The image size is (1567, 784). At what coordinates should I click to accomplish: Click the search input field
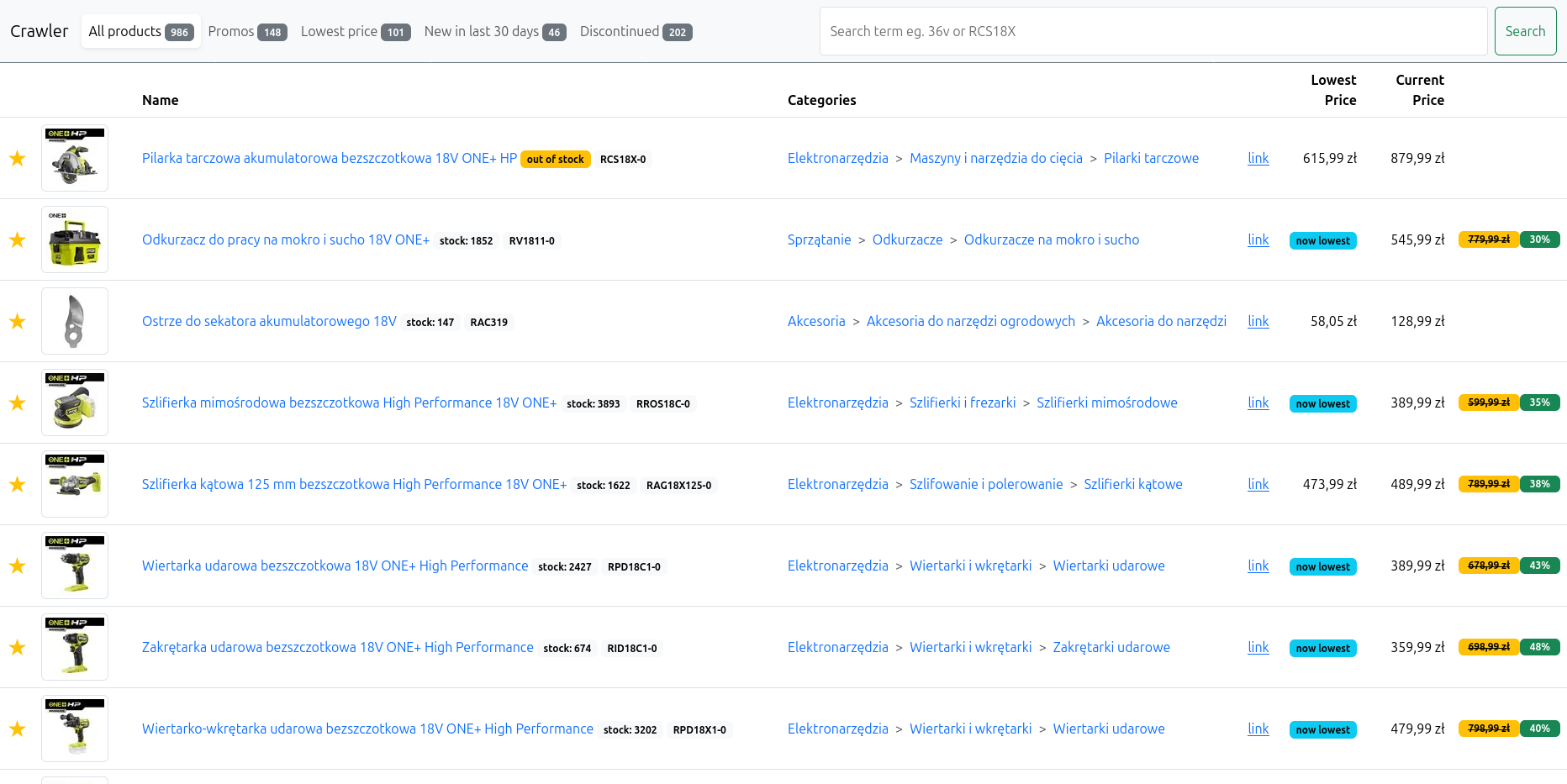point(1152,31)
